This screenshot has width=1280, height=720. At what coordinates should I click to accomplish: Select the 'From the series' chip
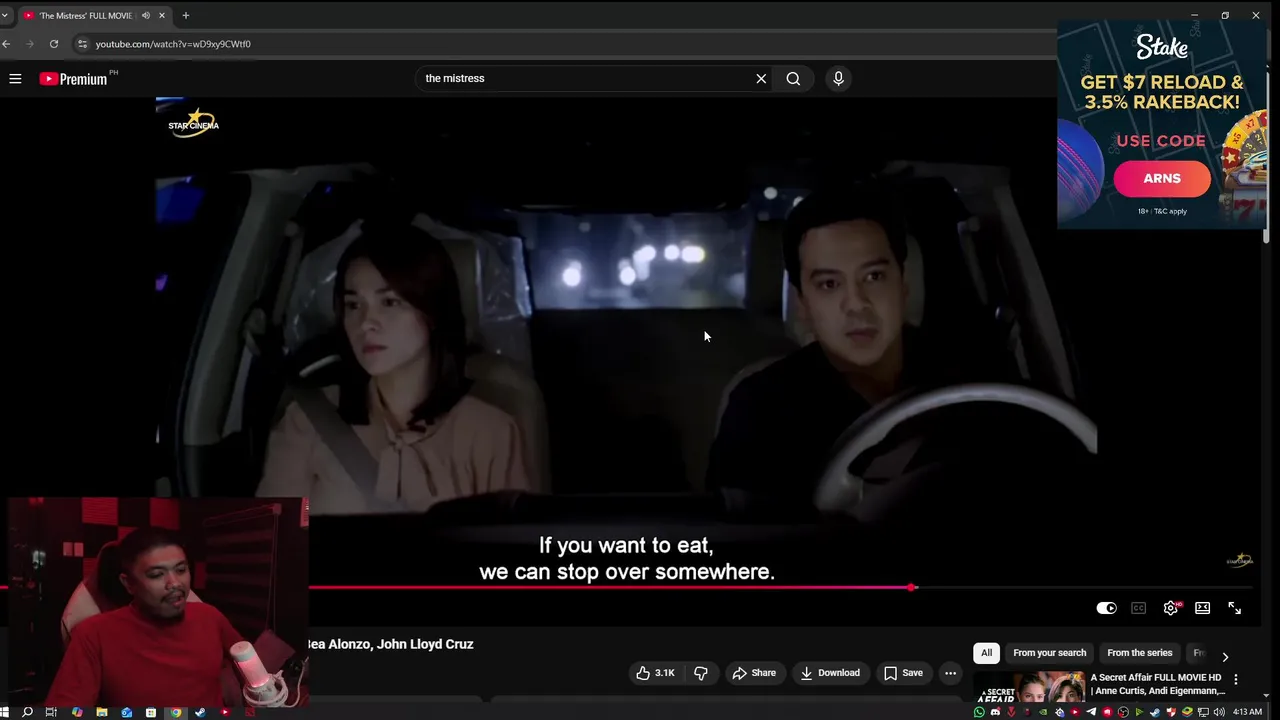(x=1139, y=653)
